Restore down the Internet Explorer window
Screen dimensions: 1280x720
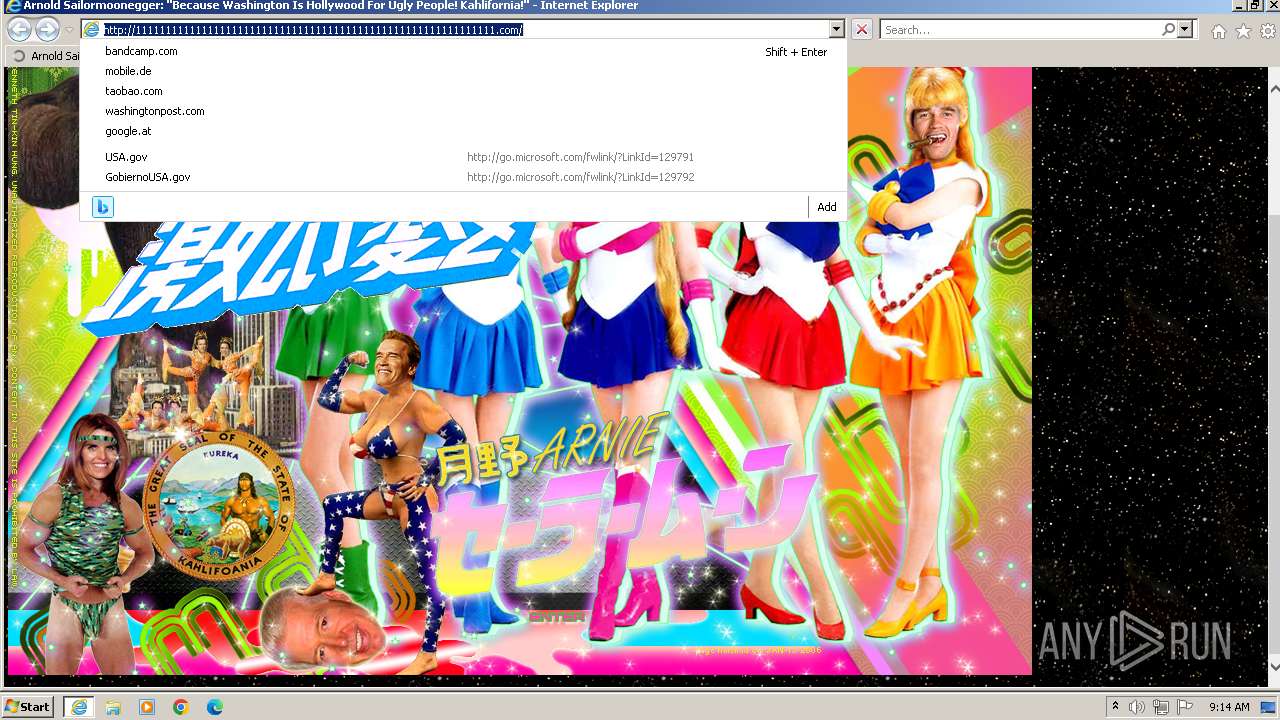(1254, 5)
